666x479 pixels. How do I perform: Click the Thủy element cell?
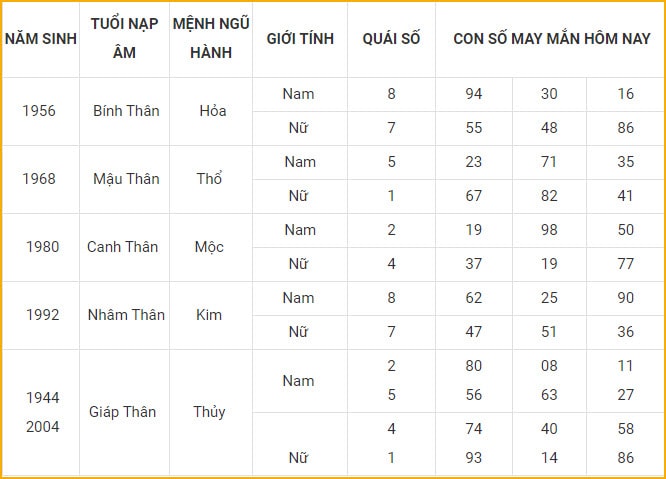tap(209, 412)
